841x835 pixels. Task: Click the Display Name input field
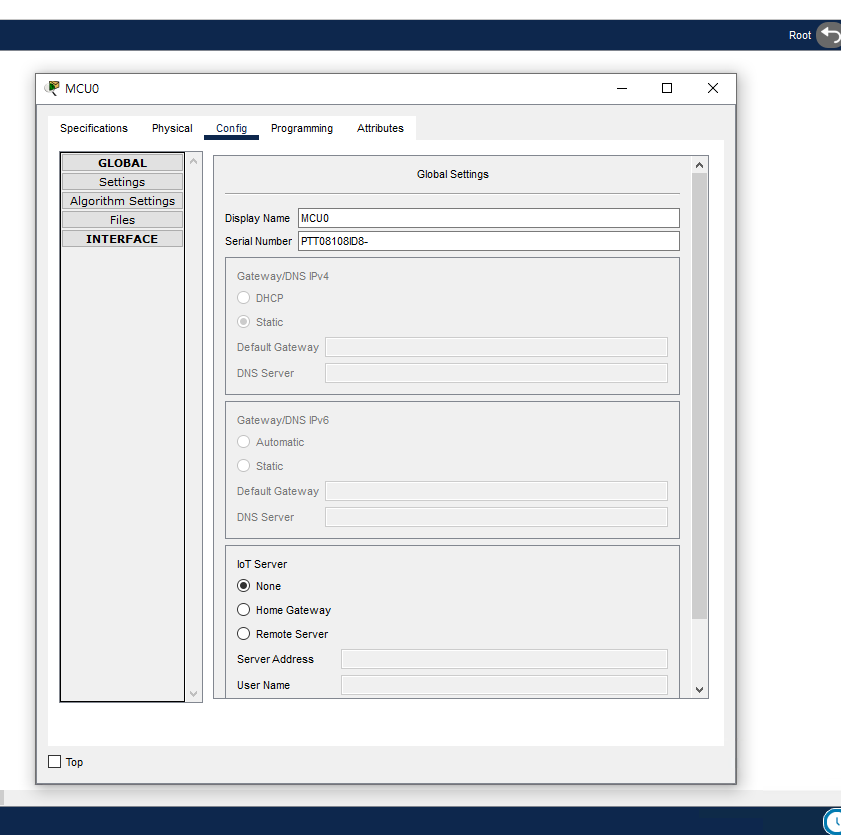coord(489,218)
